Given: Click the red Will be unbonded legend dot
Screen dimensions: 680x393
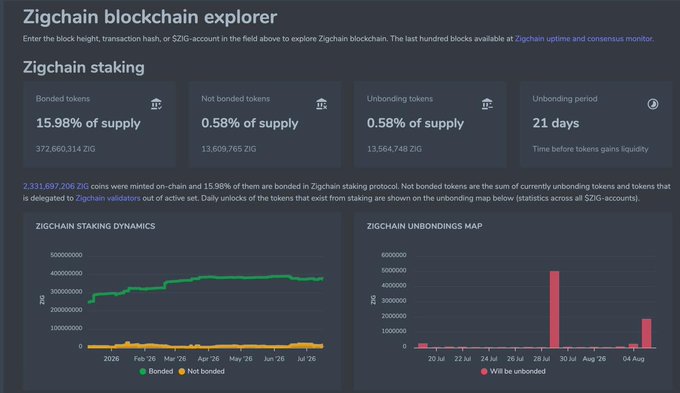Looking at the screenshot, I should click(484, 371).
